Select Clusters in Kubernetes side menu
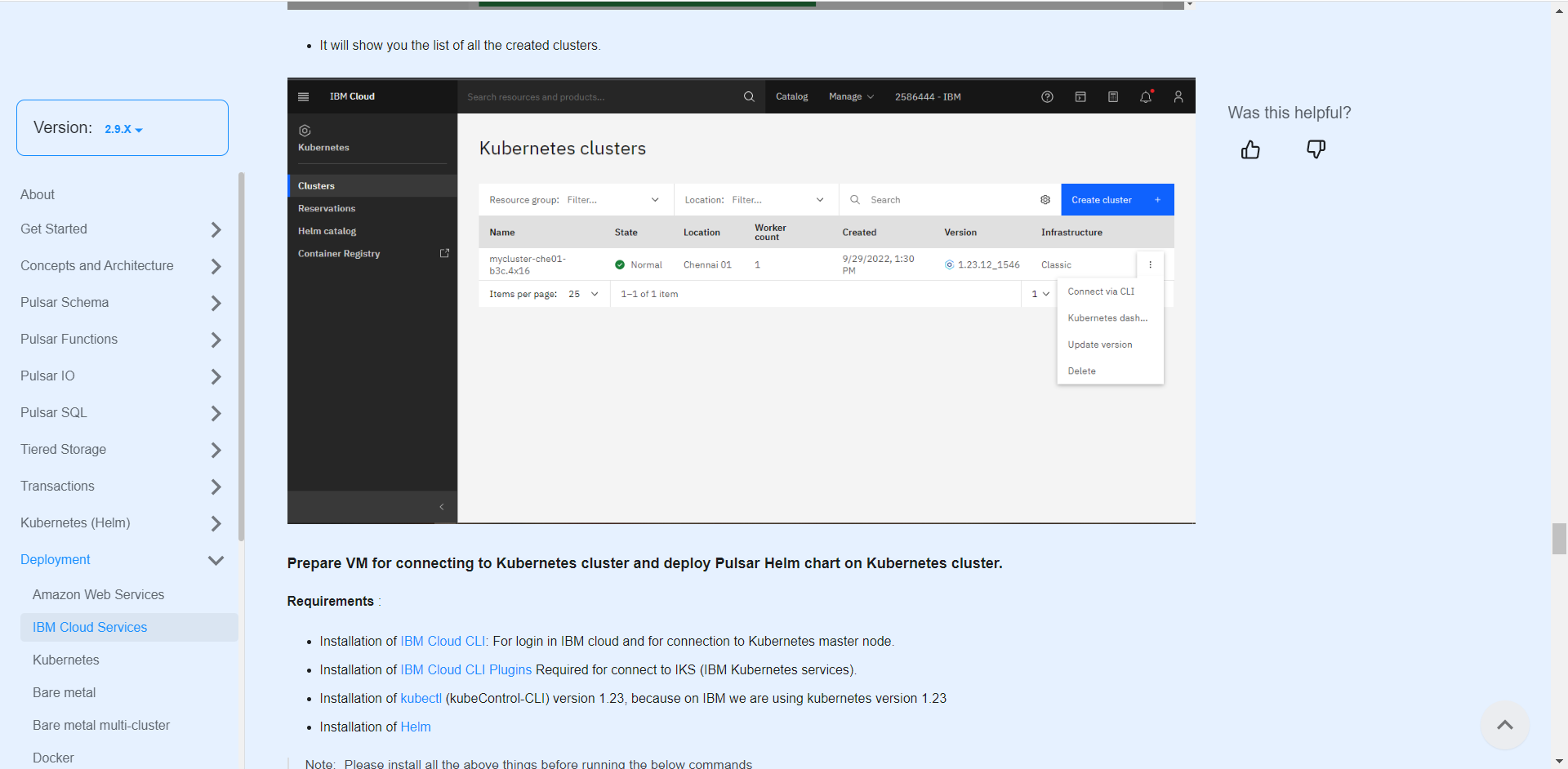 click(372, 185)
